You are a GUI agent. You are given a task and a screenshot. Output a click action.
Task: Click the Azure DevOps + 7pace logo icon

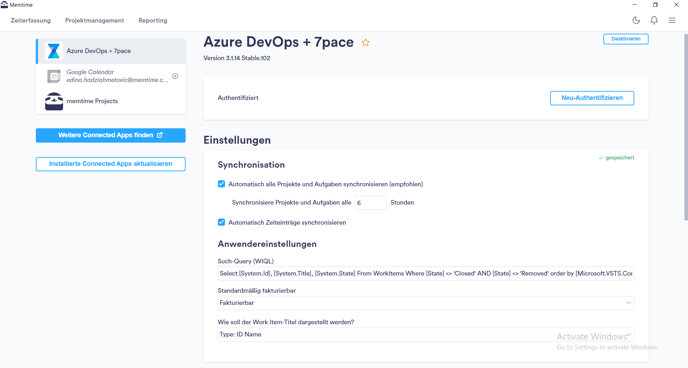coord(54,51)
